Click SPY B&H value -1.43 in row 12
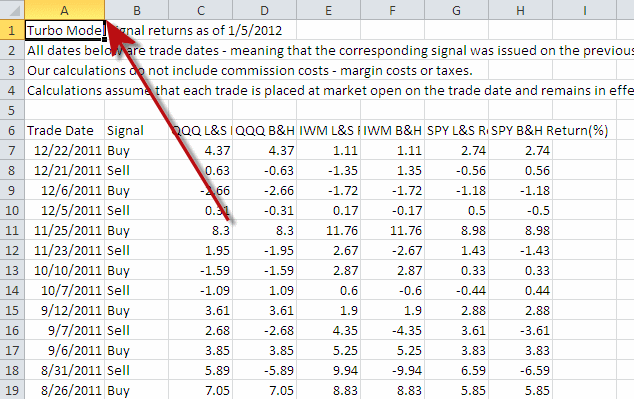 click(520, 250)
